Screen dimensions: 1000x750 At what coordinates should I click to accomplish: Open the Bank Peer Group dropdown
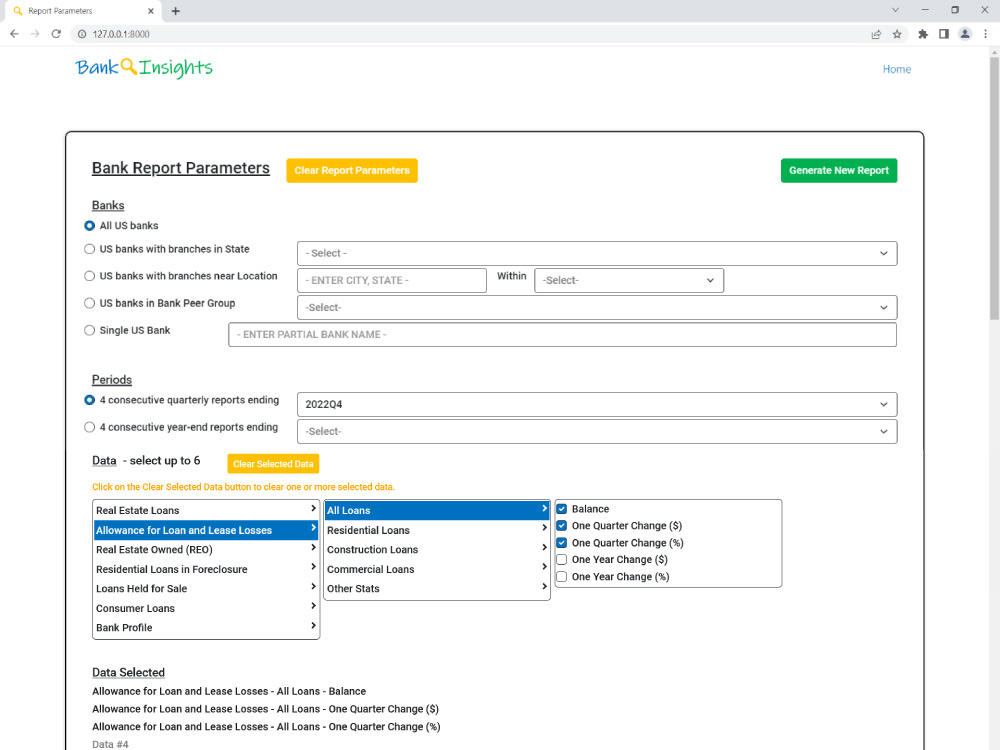point(597,307)
